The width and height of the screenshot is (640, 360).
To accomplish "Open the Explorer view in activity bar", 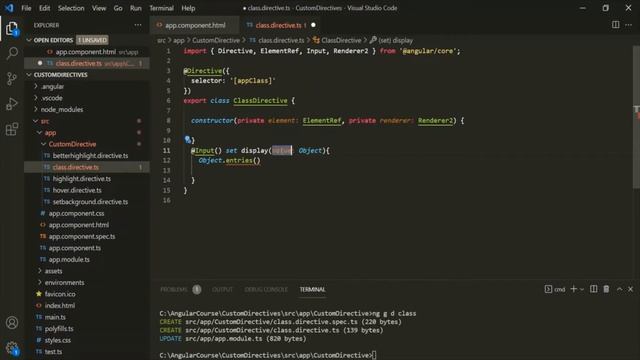I will tap(12, 29).
